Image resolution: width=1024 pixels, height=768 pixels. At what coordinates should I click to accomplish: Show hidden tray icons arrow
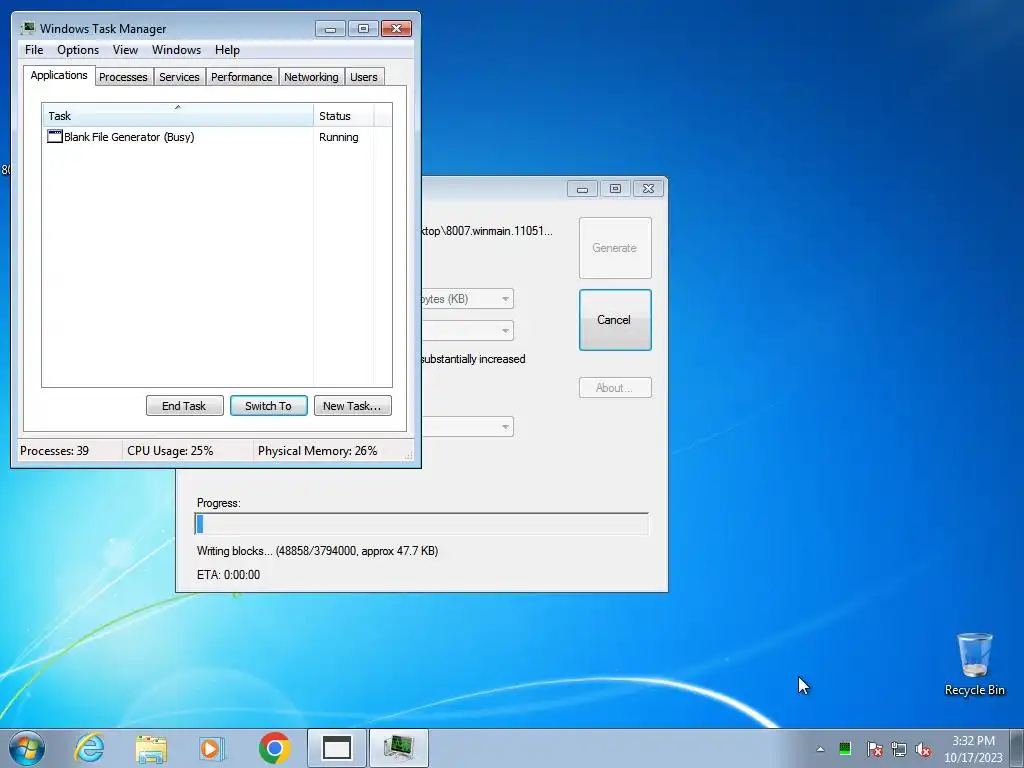click(820, 749)
